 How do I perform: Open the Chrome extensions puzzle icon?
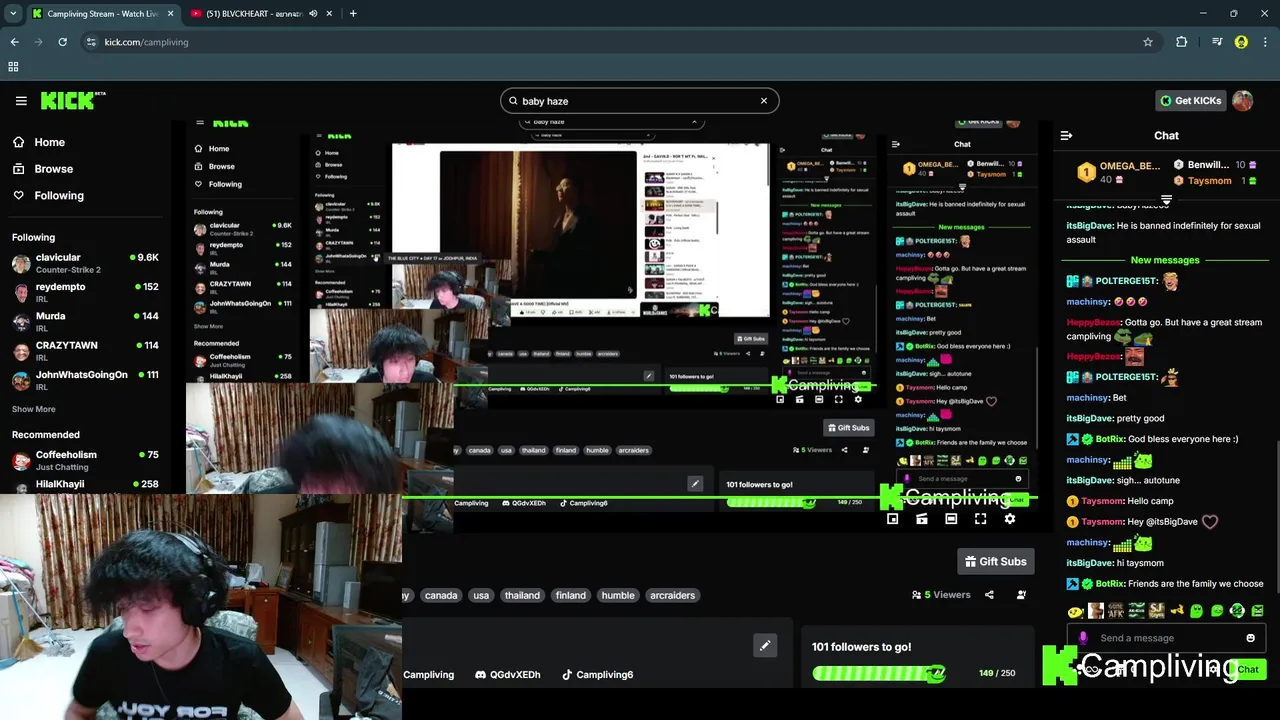tap(1182, 42)
